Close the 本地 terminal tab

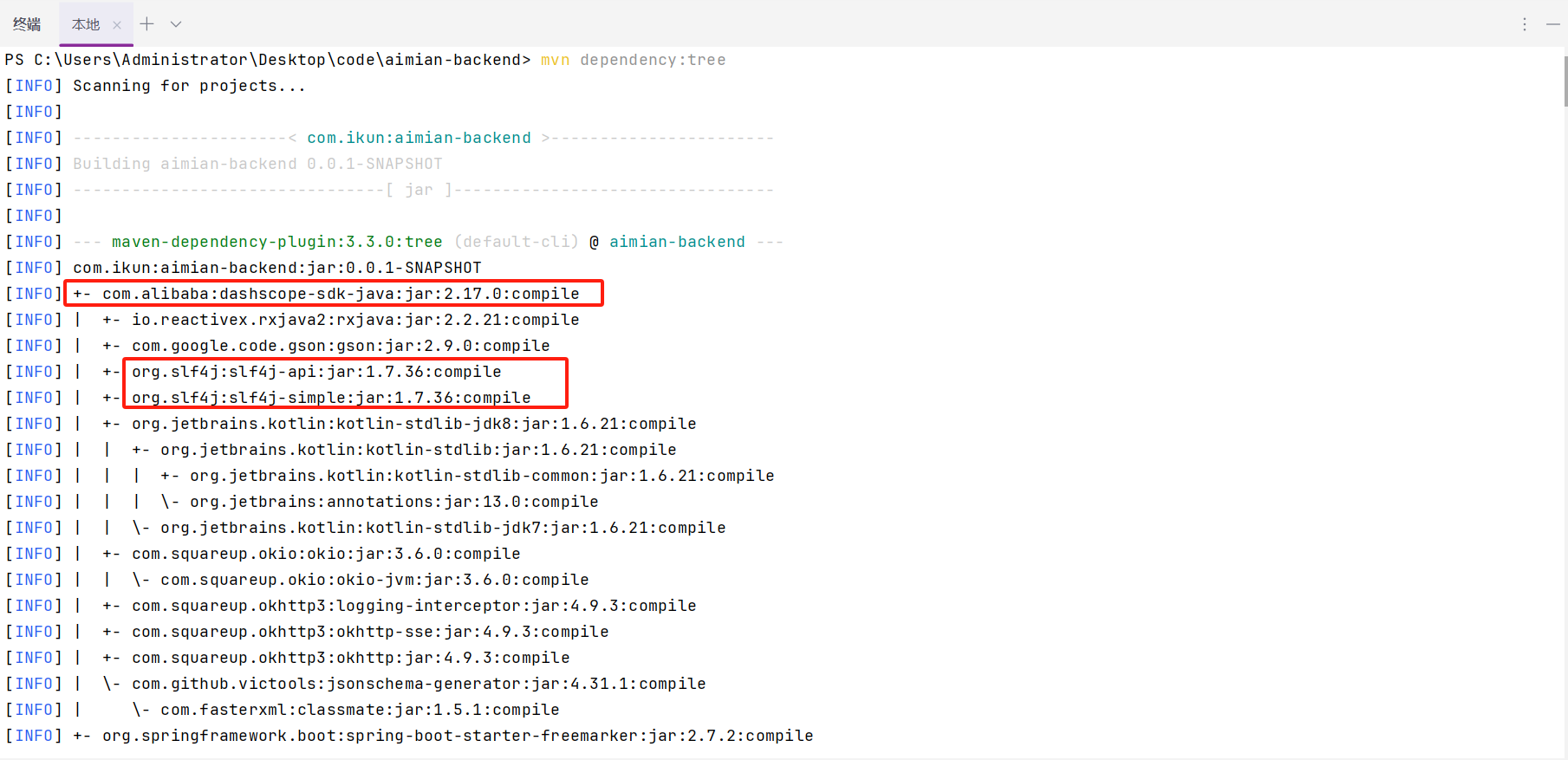coord(117,25)
